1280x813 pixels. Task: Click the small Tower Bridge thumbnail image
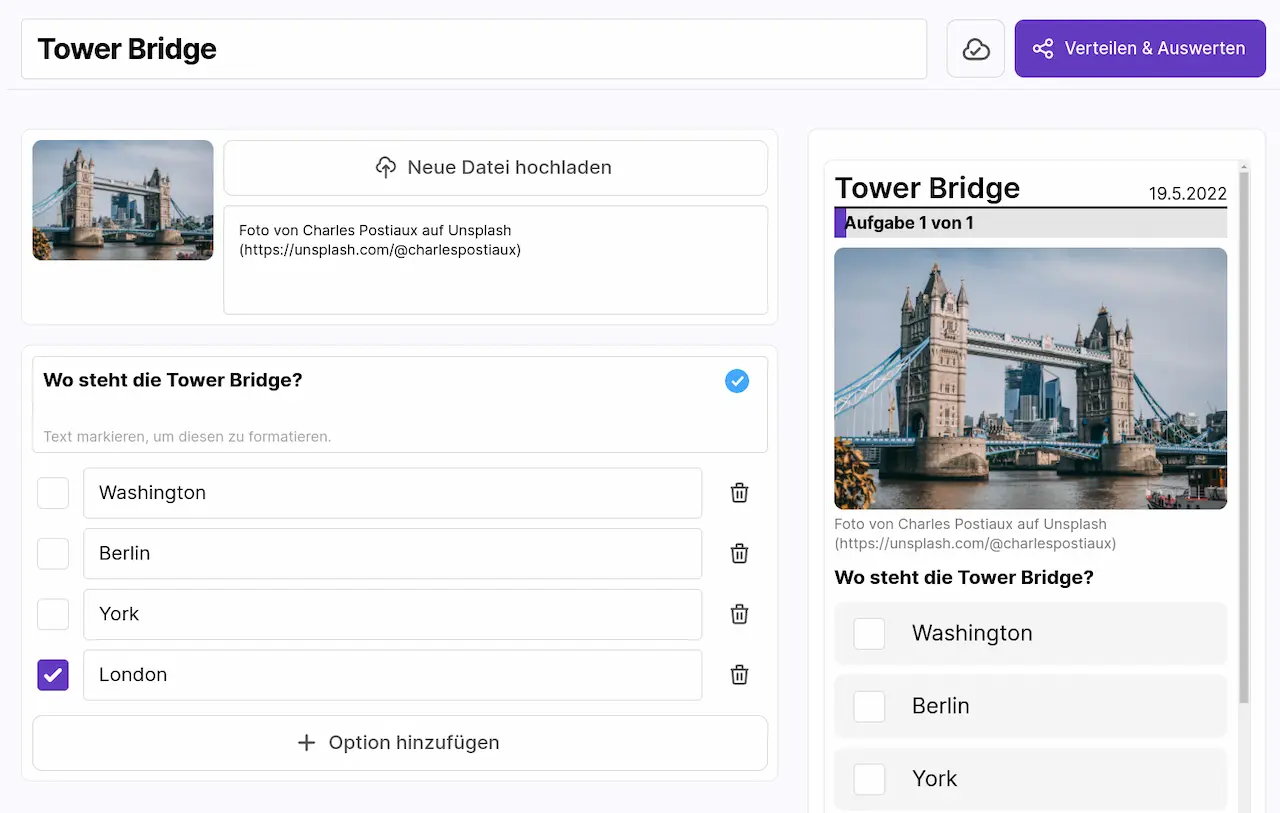123,200
